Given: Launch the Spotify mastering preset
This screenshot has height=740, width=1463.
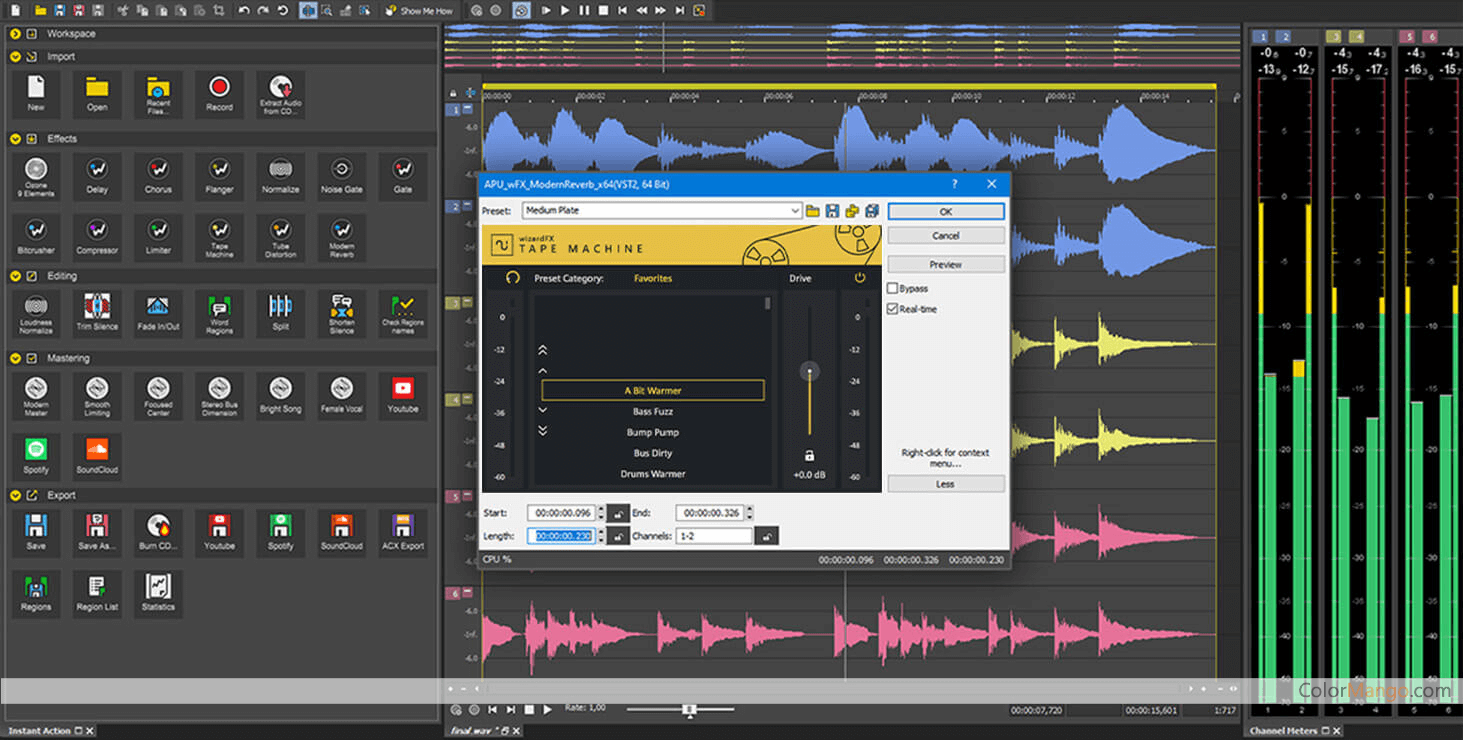Looking at the screenshot, I should (x=36, y=454).
